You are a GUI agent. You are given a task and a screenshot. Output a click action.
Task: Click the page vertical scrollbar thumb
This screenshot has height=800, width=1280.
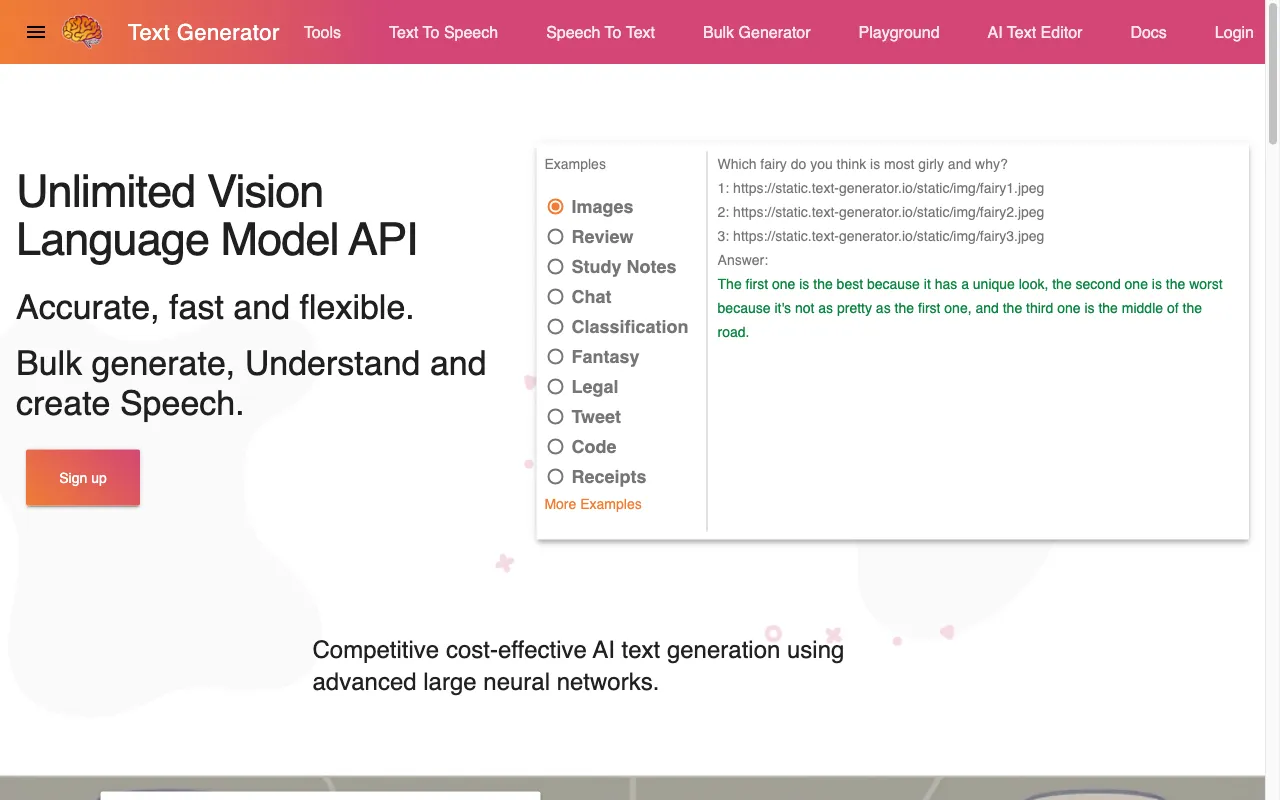(1273, 75)
